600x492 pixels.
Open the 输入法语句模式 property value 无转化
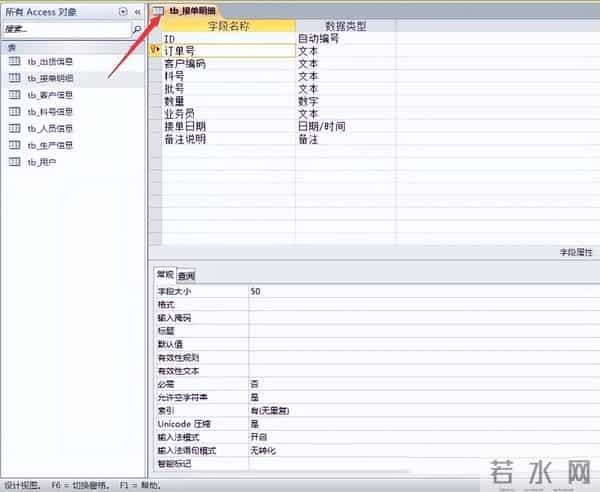[424, 450]
